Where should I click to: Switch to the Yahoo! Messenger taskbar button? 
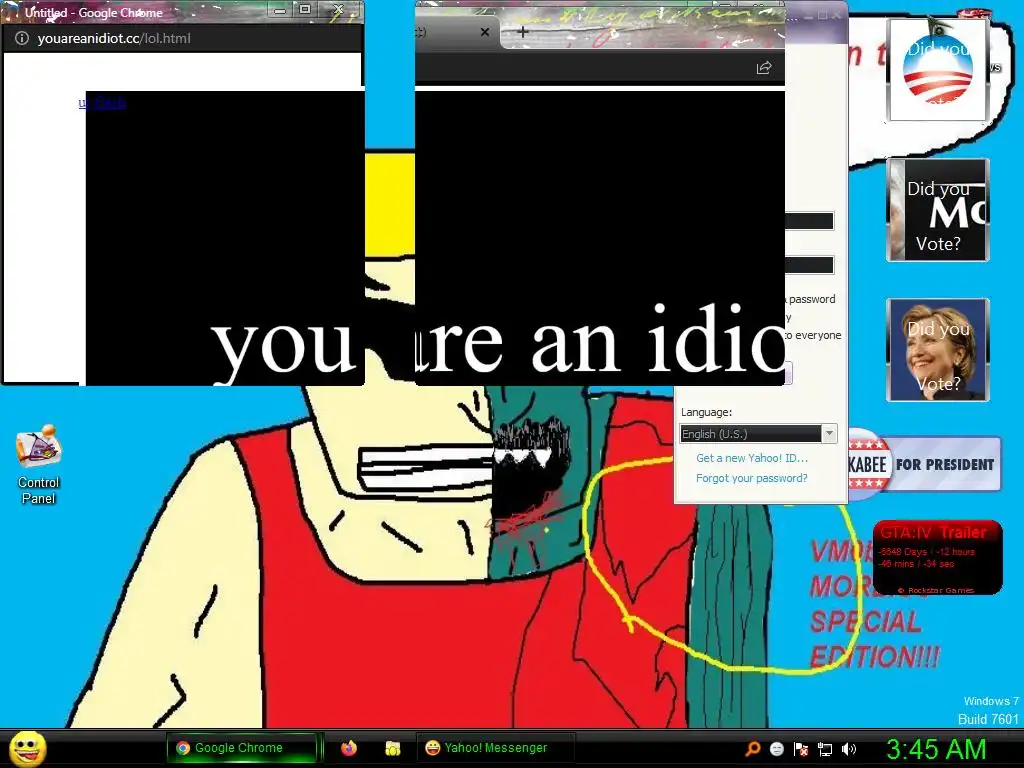(x=495, y=748)
